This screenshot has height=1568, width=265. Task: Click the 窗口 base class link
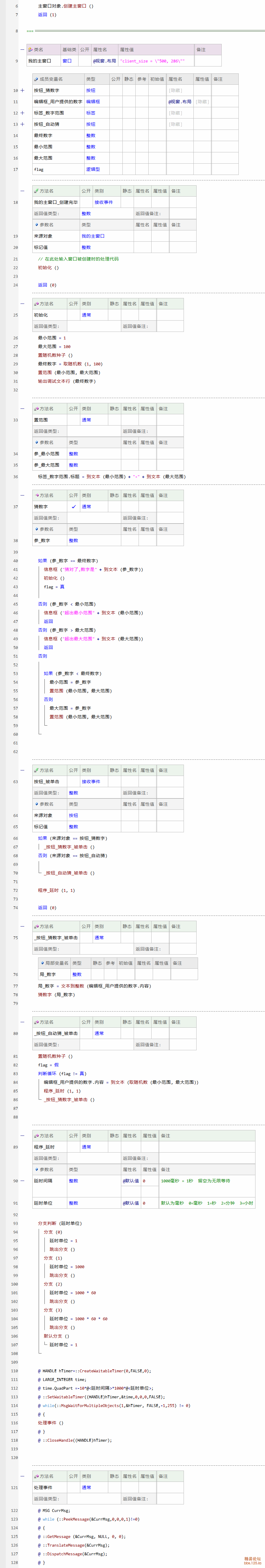(67, 61)
